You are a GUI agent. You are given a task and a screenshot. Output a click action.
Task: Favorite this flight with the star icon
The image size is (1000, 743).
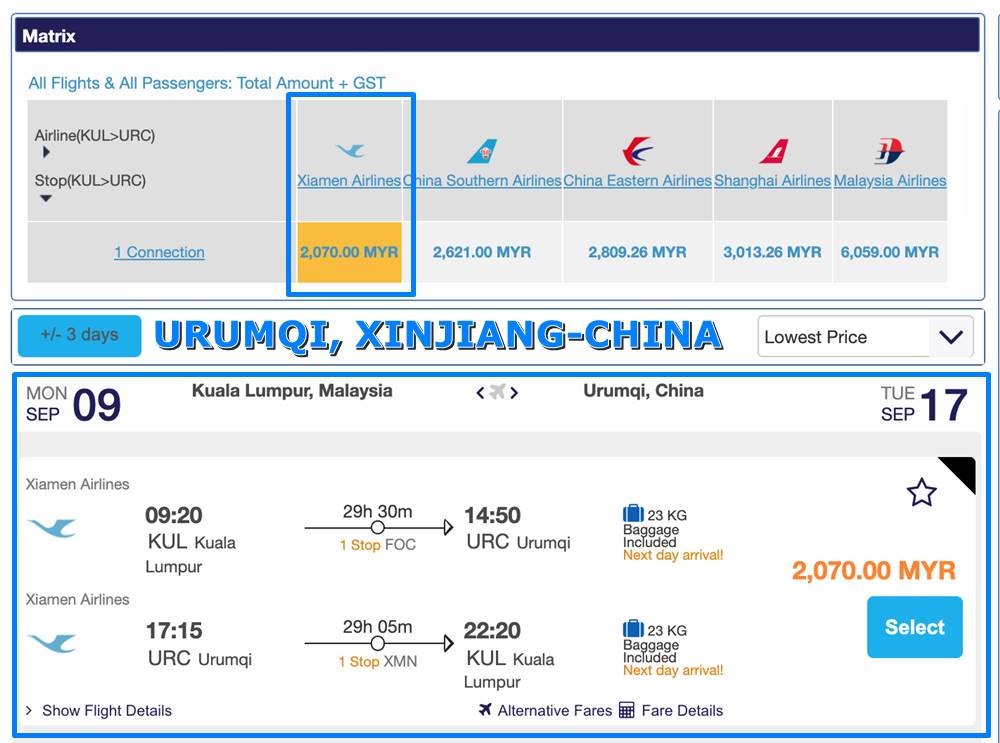coord(922,492)
